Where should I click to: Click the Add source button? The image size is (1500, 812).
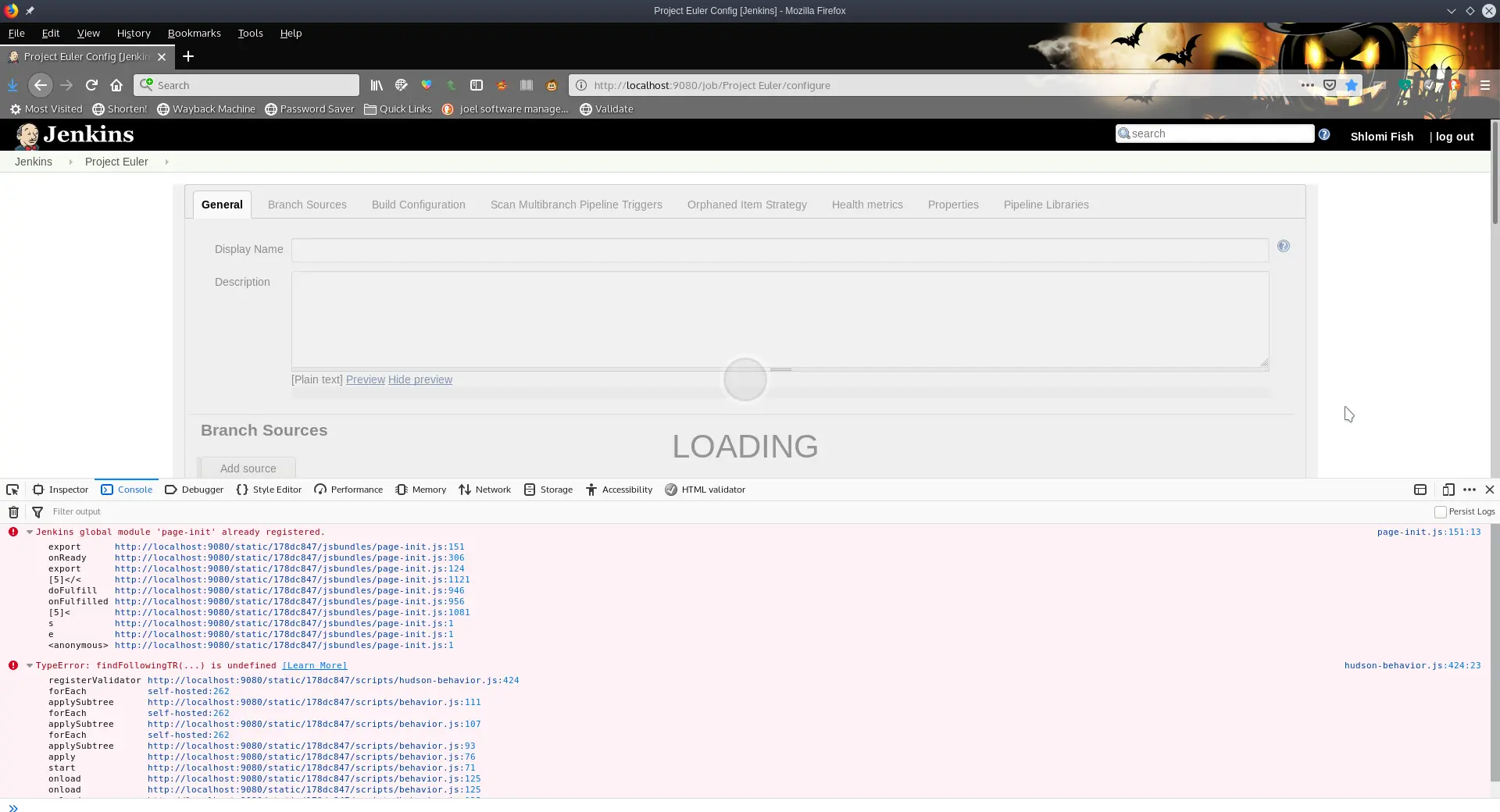248,468
